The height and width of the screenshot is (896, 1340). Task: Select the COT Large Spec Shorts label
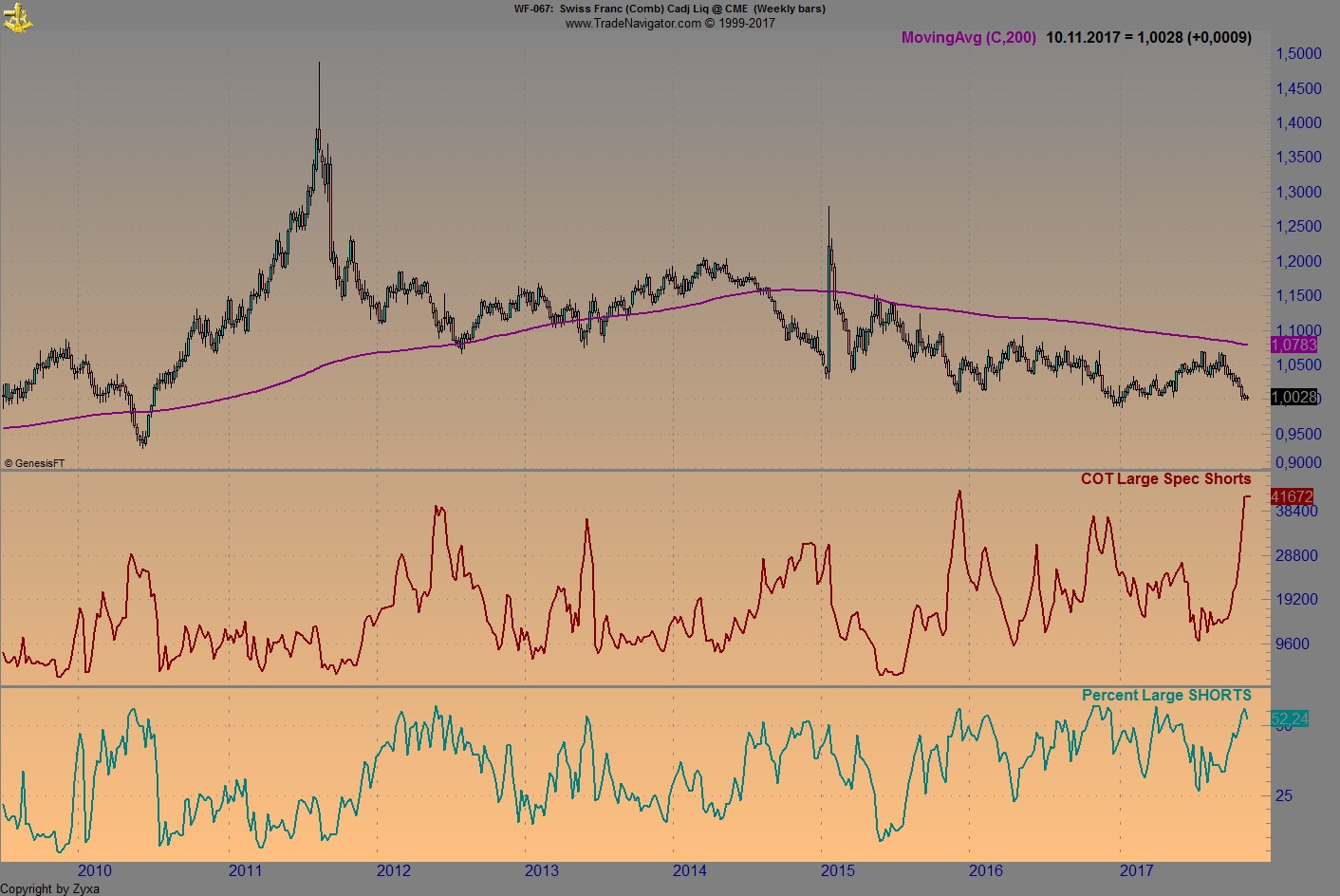click(x=1165, y=479)
